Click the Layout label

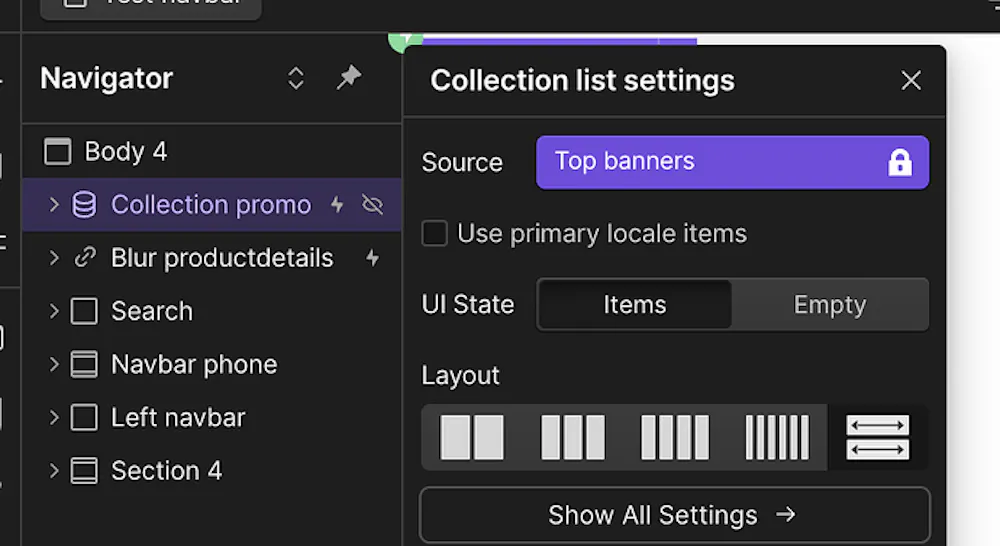click(x=460, y=376)
